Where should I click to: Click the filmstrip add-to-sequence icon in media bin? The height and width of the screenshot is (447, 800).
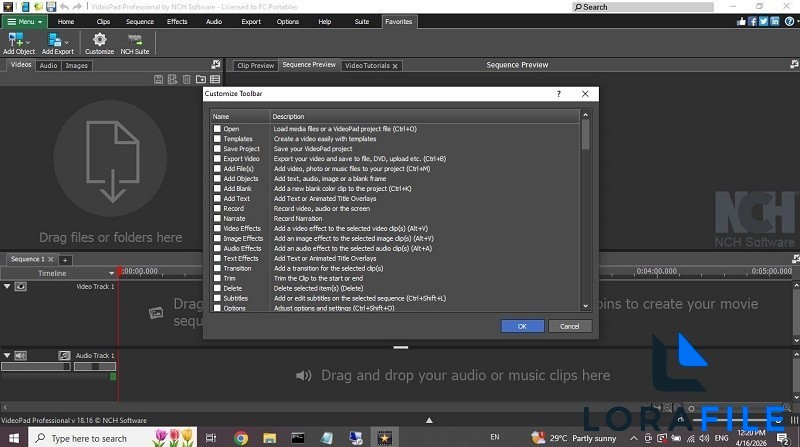(172, 79)
